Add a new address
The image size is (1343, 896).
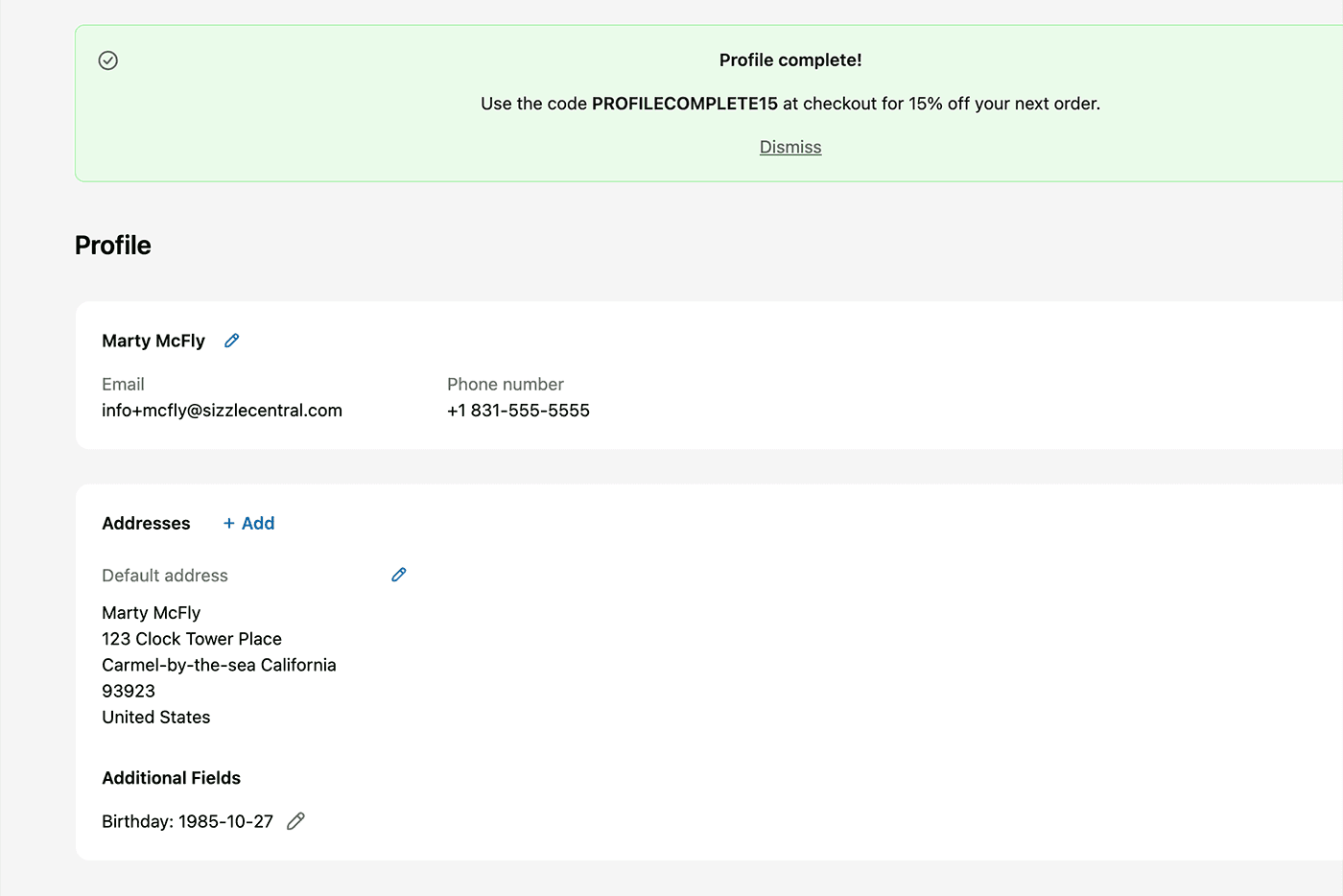(249, 523)
